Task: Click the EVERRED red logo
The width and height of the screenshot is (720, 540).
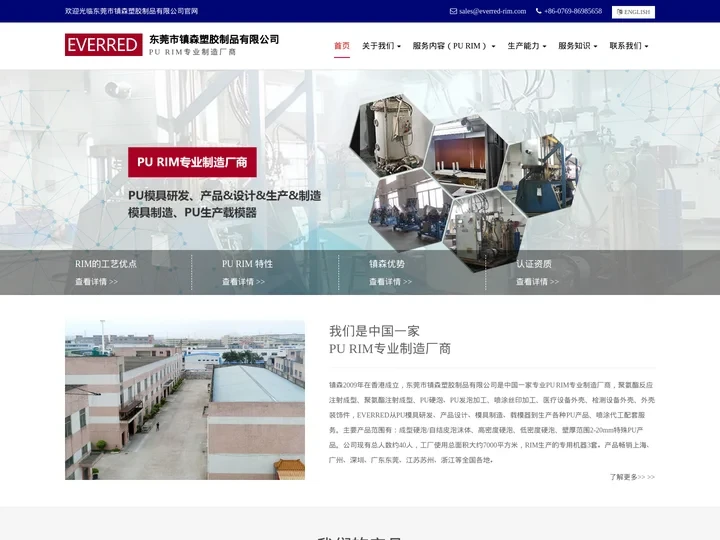Action: (103, 45)
